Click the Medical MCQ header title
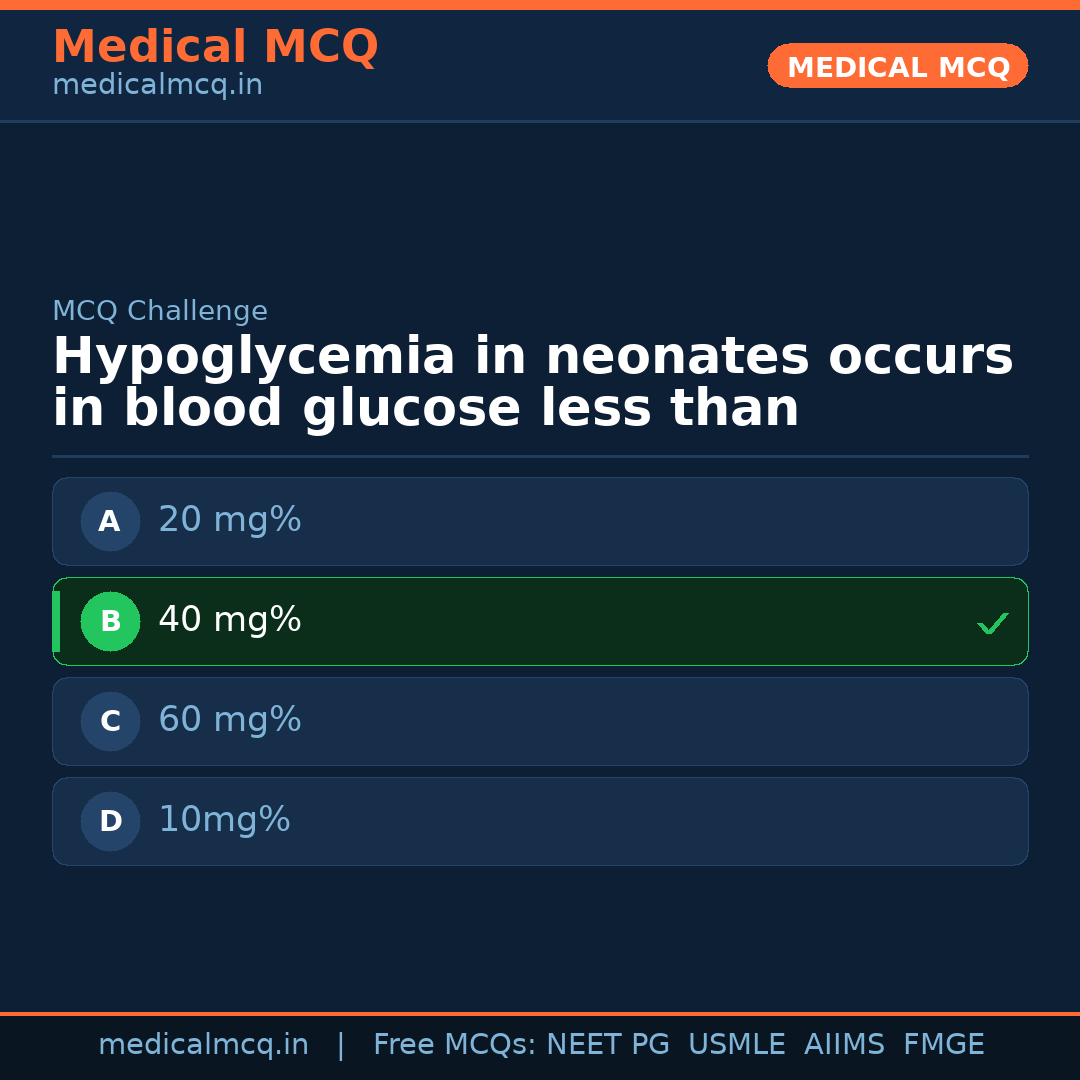 tap(215, 47)
